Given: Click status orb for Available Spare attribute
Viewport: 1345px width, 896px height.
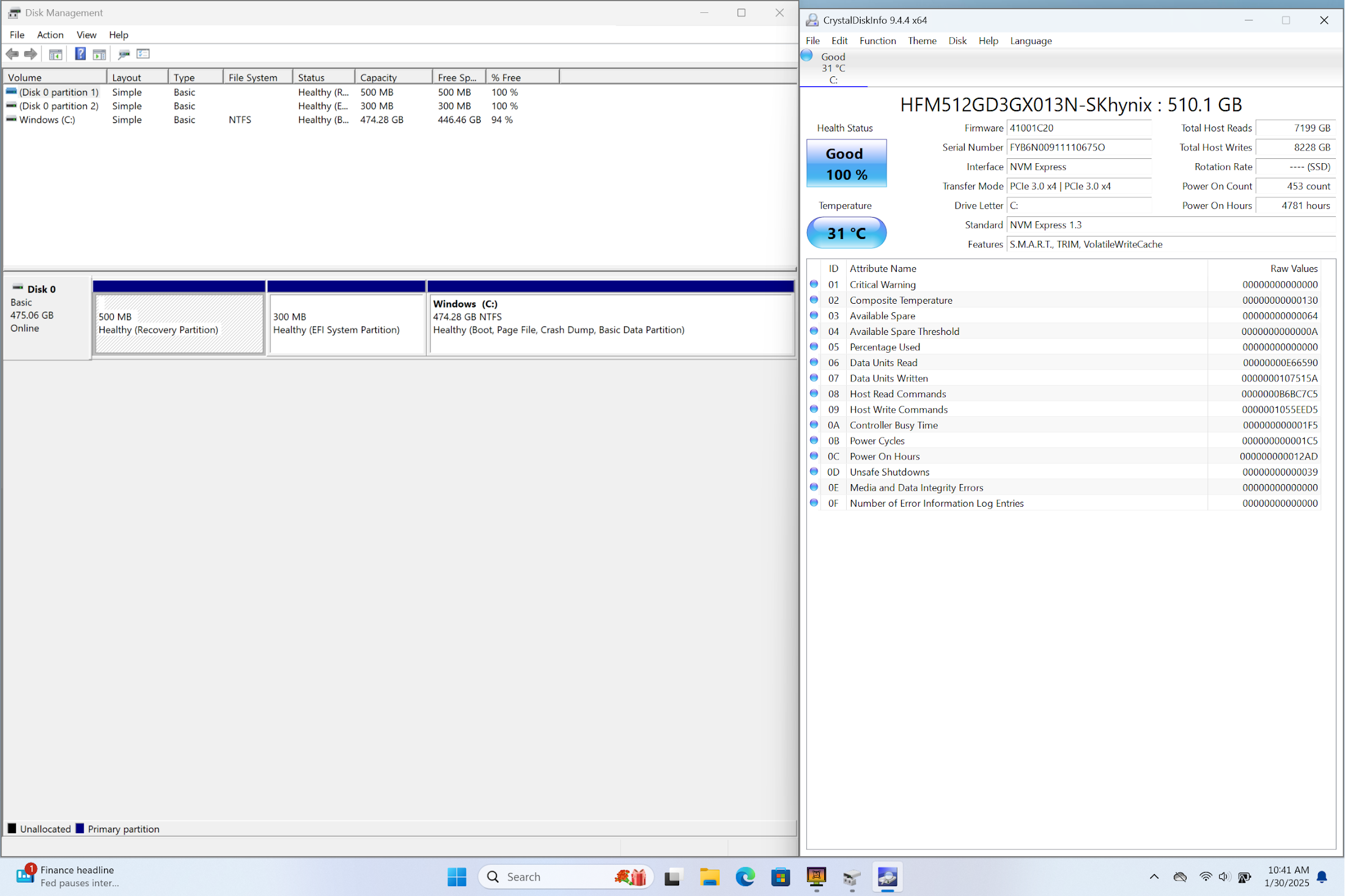Looking at the screenshot, I should point(814,315).
